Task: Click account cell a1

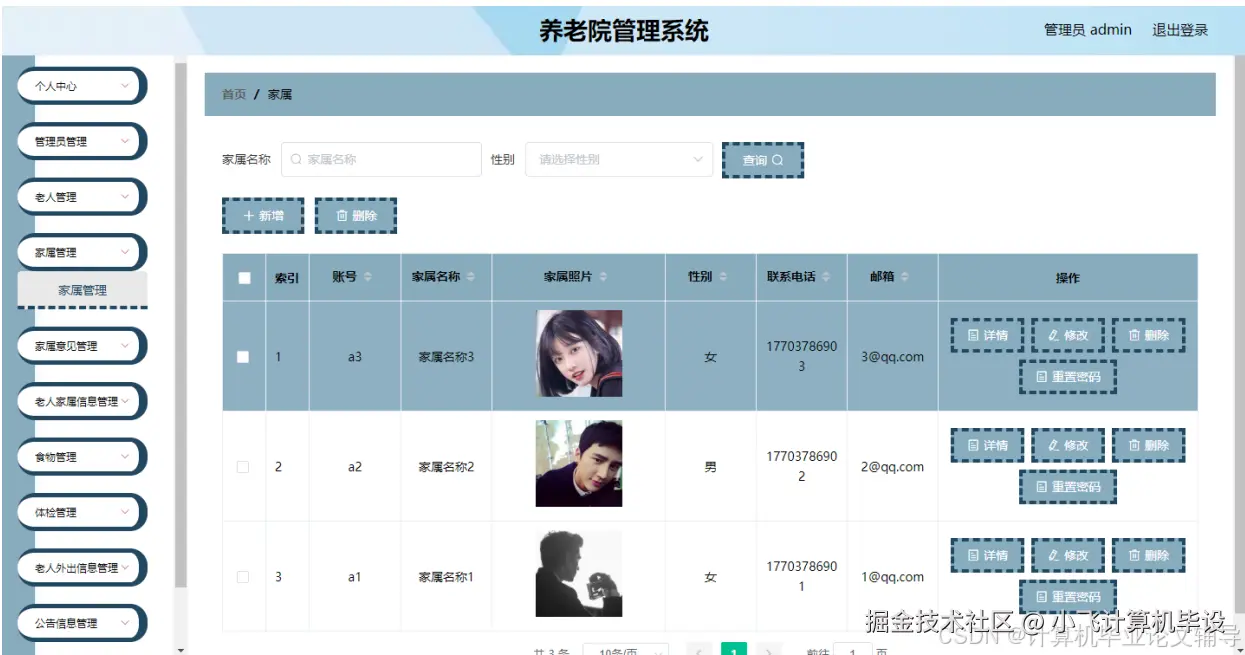Action: (x=355, y=577)
